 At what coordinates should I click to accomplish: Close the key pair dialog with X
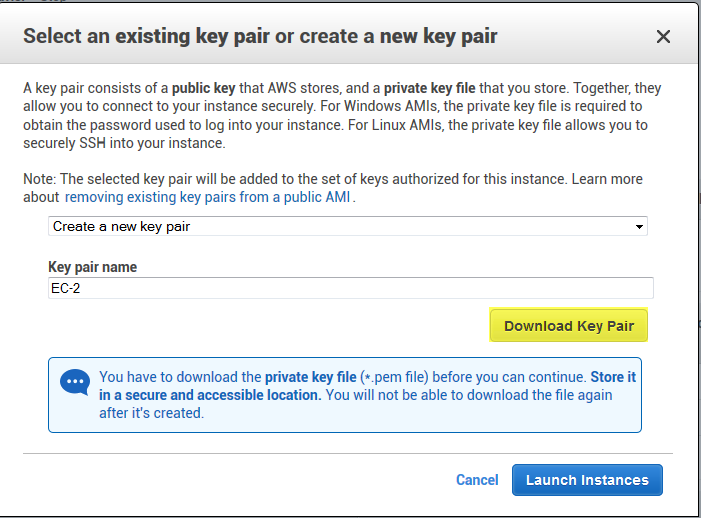point(663,37)
